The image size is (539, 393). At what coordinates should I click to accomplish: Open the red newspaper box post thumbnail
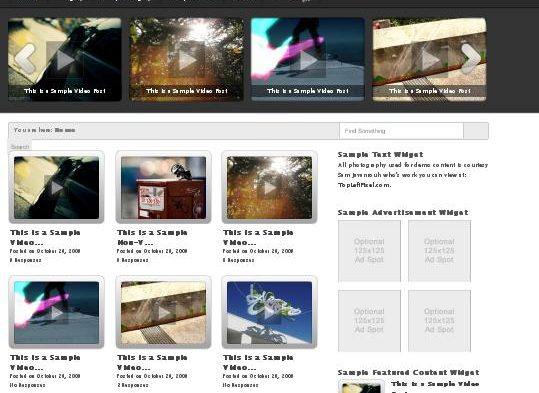(x=164, y=187)
